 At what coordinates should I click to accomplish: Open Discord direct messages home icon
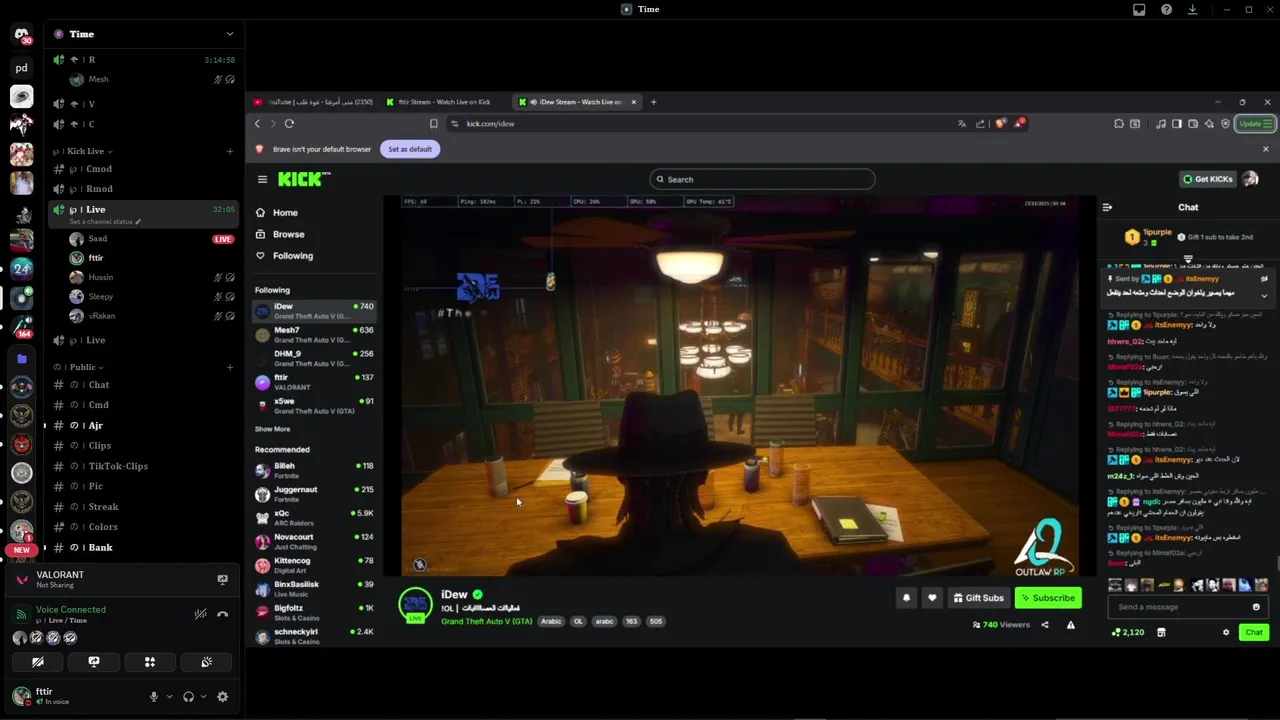click(21, 36)
